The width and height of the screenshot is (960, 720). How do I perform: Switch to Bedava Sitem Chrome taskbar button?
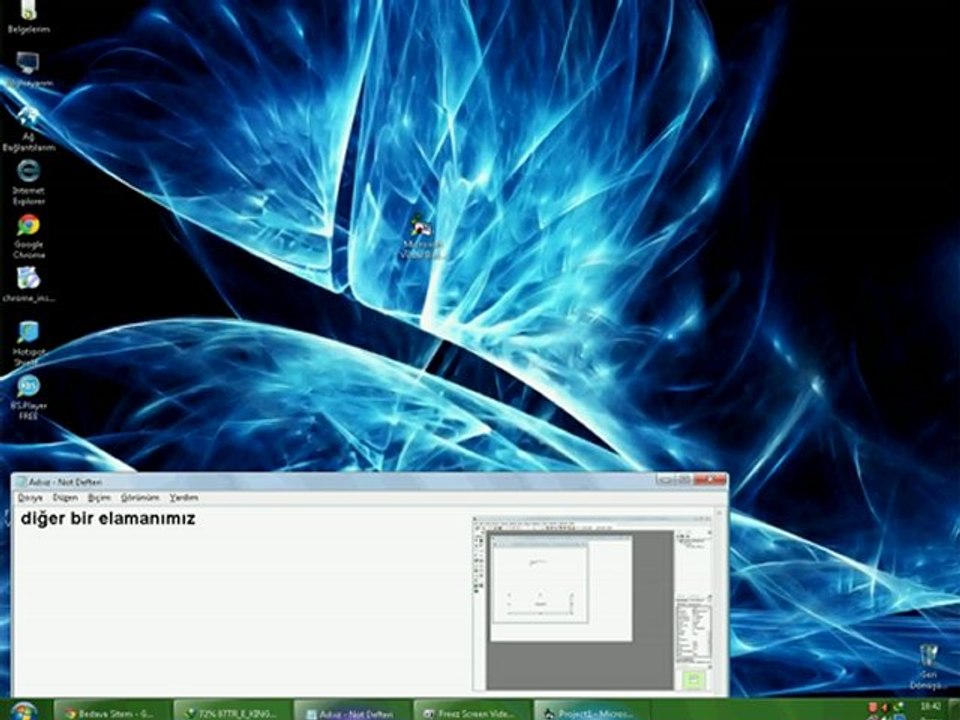[112, 711]
